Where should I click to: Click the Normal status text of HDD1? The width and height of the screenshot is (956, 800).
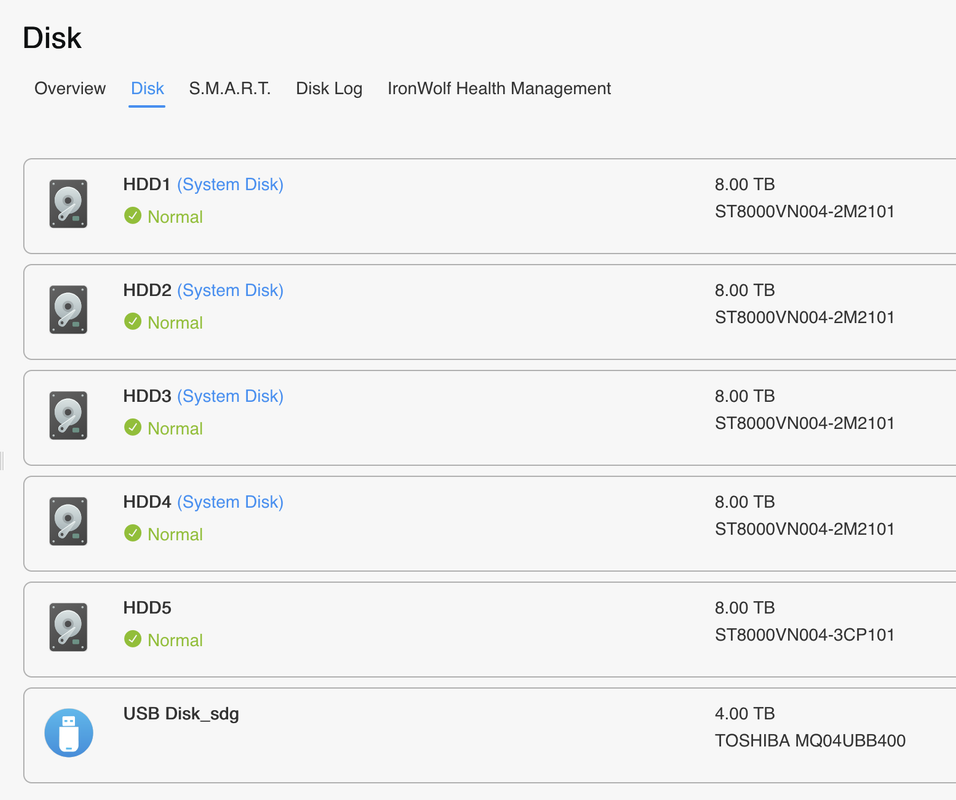click(175, 216)
